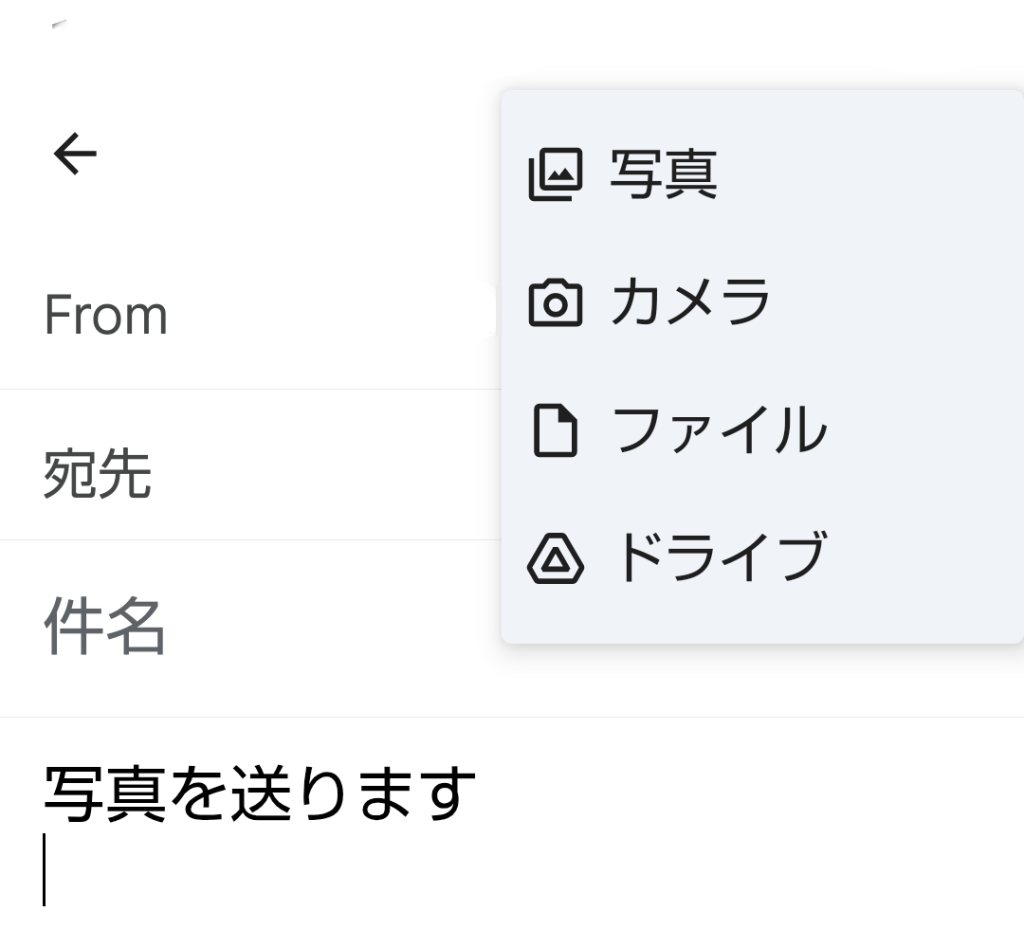Tap the back arrow icon

click(x=75, y=154)
